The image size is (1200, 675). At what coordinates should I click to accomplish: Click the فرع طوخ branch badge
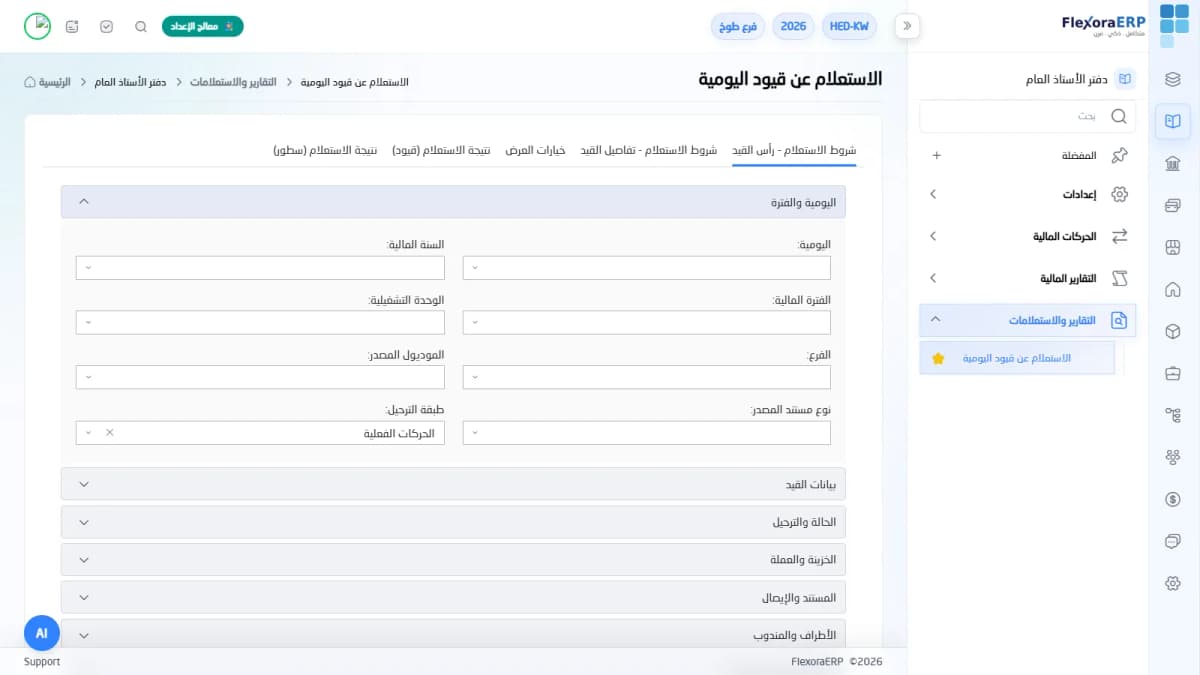click(x=737, y=27)
